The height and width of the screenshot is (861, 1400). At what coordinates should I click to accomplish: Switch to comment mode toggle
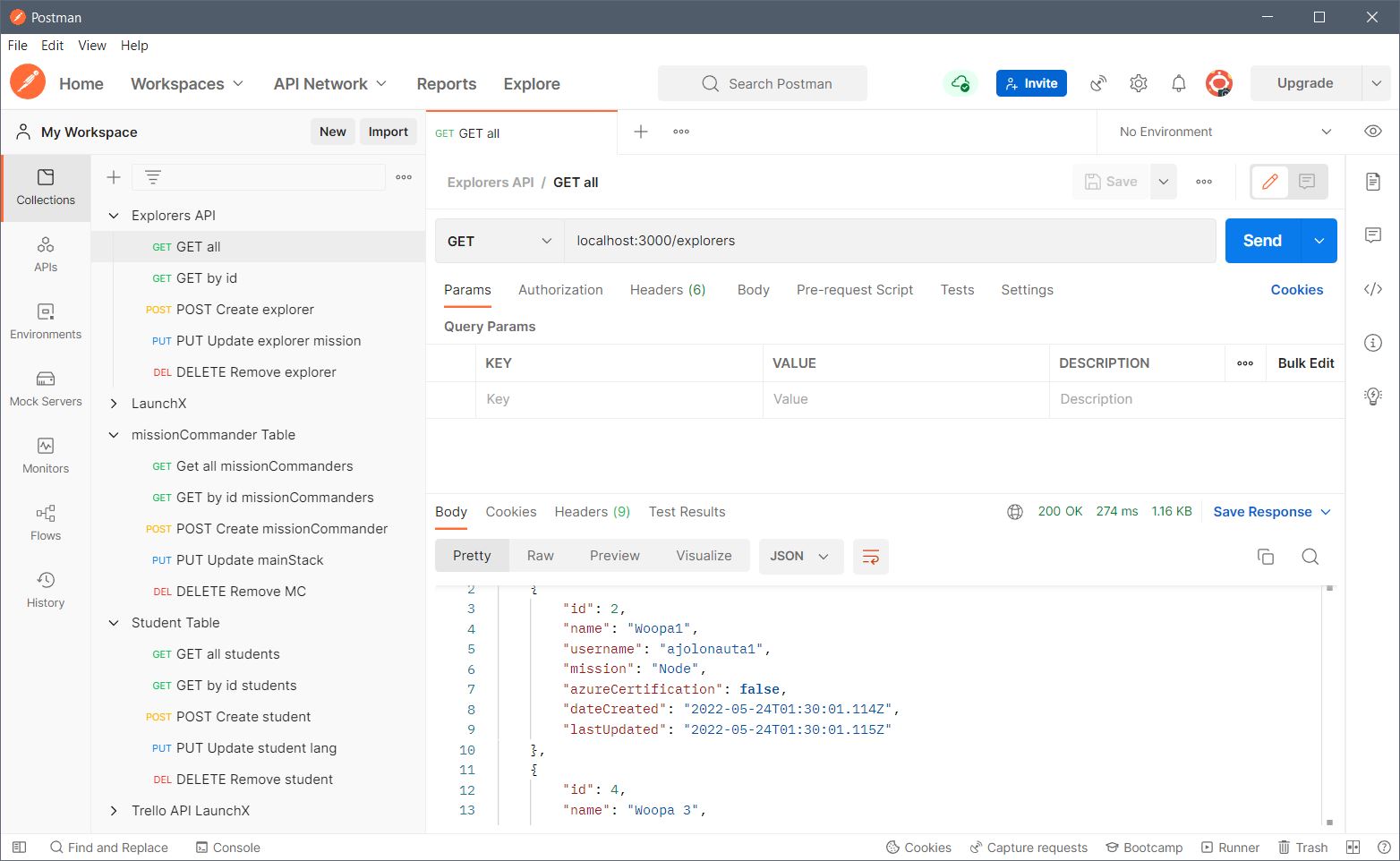click(1307, 182)
